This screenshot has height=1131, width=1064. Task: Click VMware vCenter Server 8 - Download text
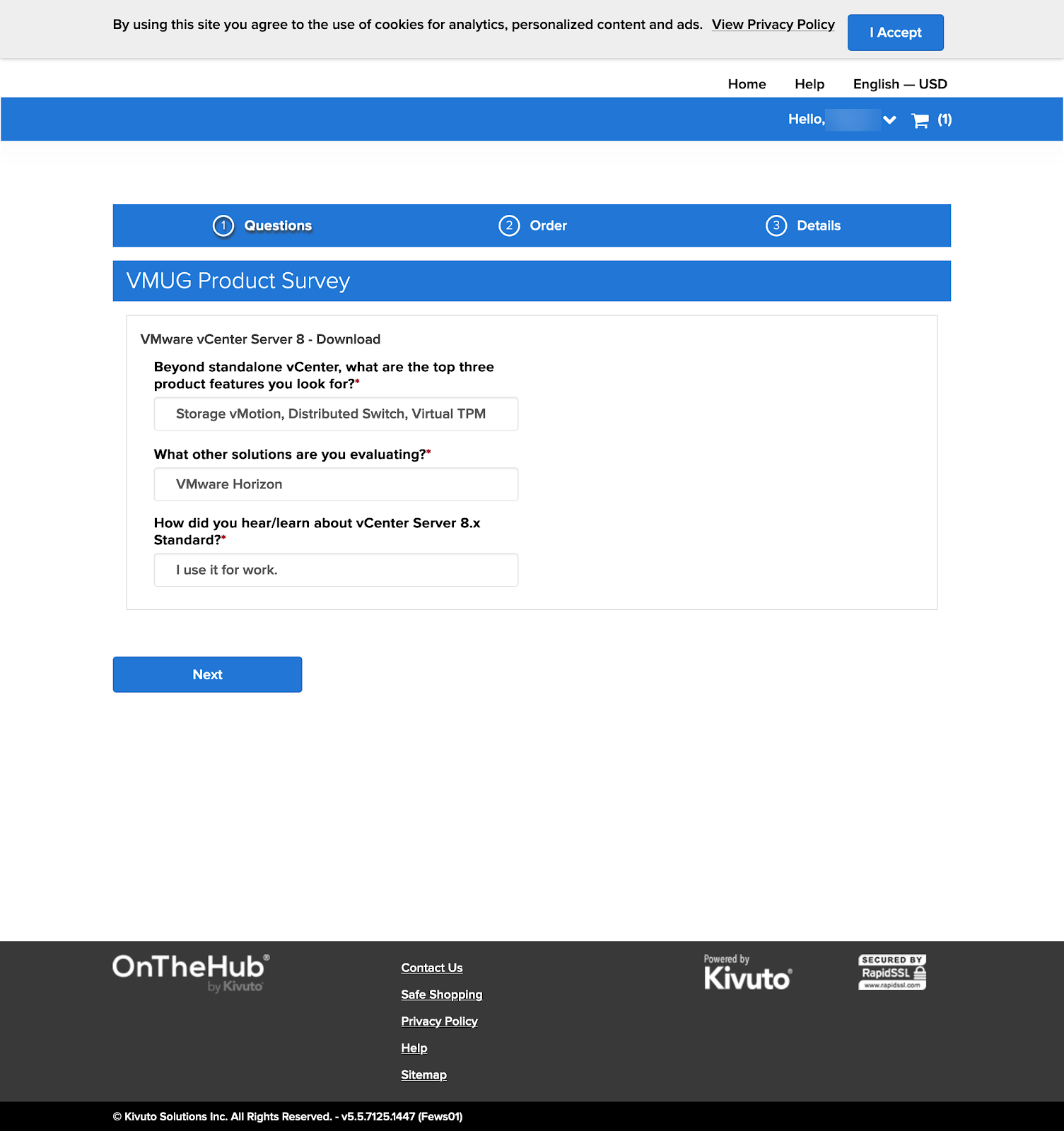click(x=260, y=339)
